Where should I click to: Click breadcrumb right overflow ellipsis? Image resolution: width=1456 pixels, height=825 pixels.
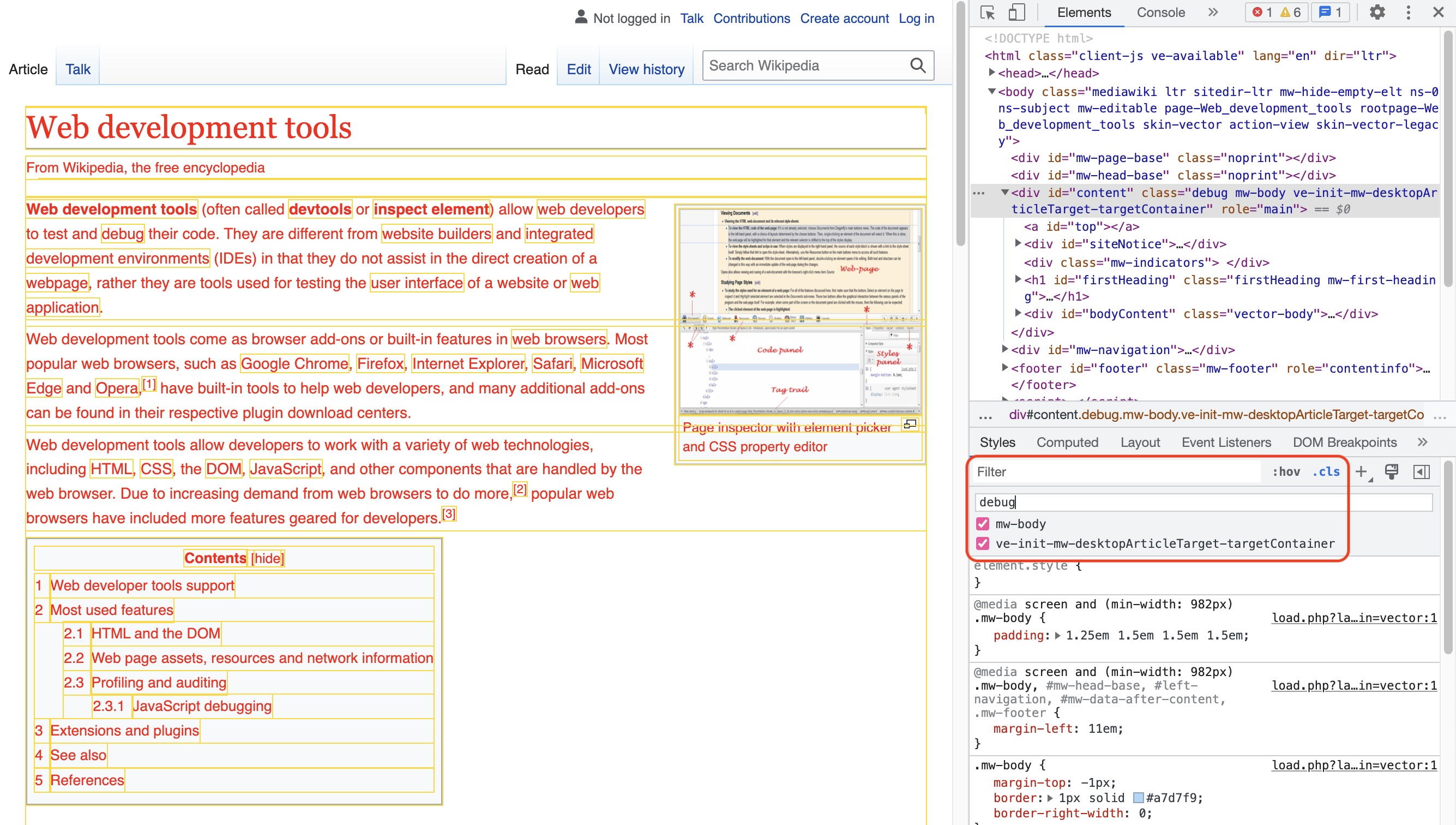(x=1440, y=416)
